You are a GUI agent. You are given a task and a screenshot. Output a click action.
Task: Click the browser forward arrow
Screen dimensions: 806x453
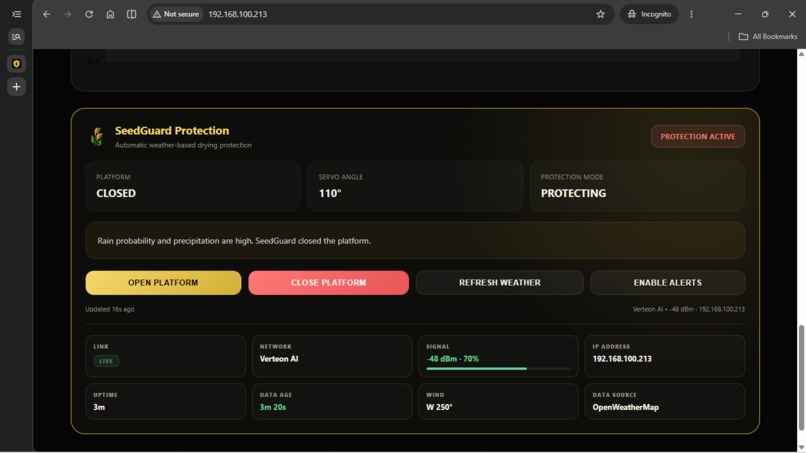pos(68,14)
